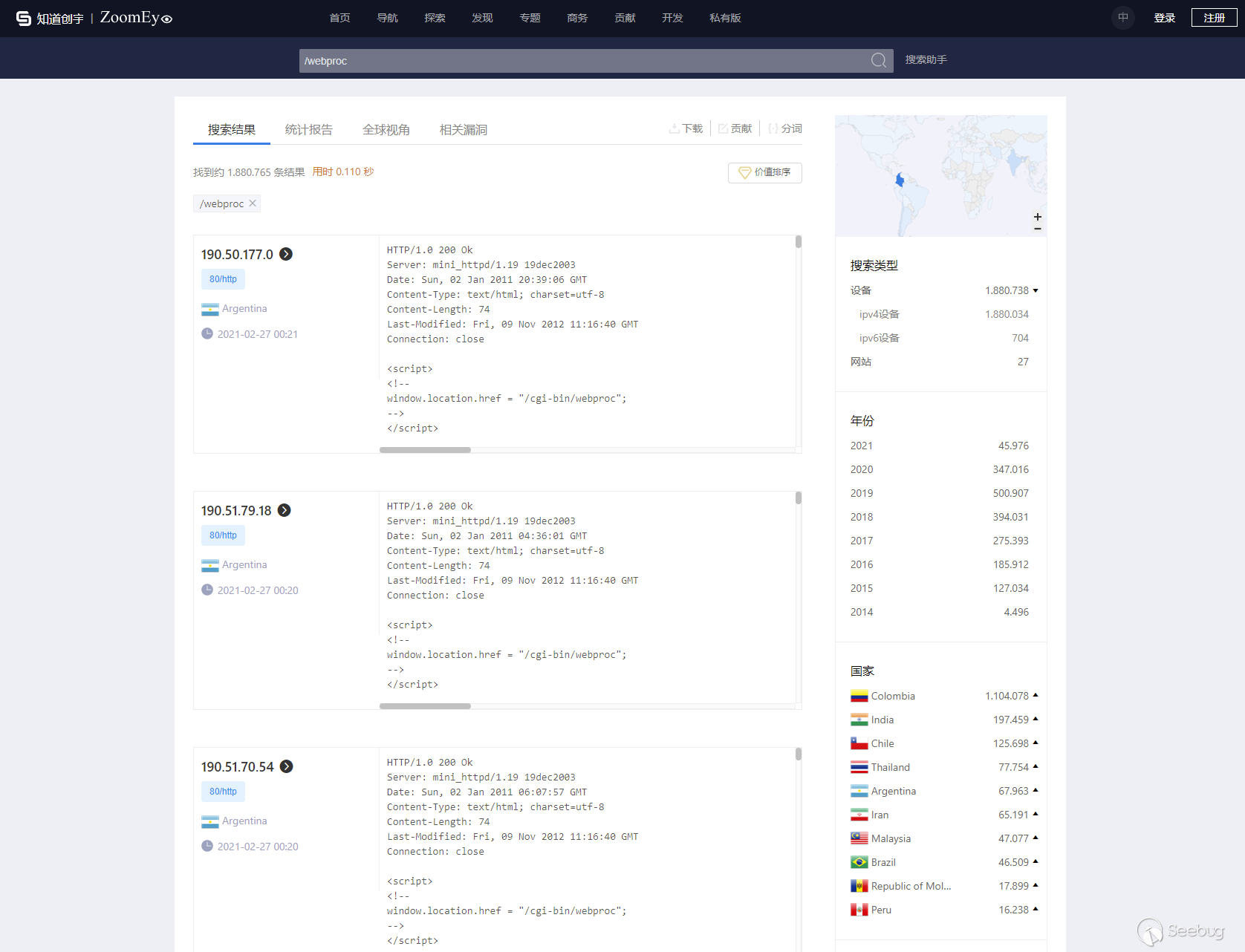Click the Malaysia flag icon
1245x952 pixels.
pyautogui.click(x=859, y=838)
